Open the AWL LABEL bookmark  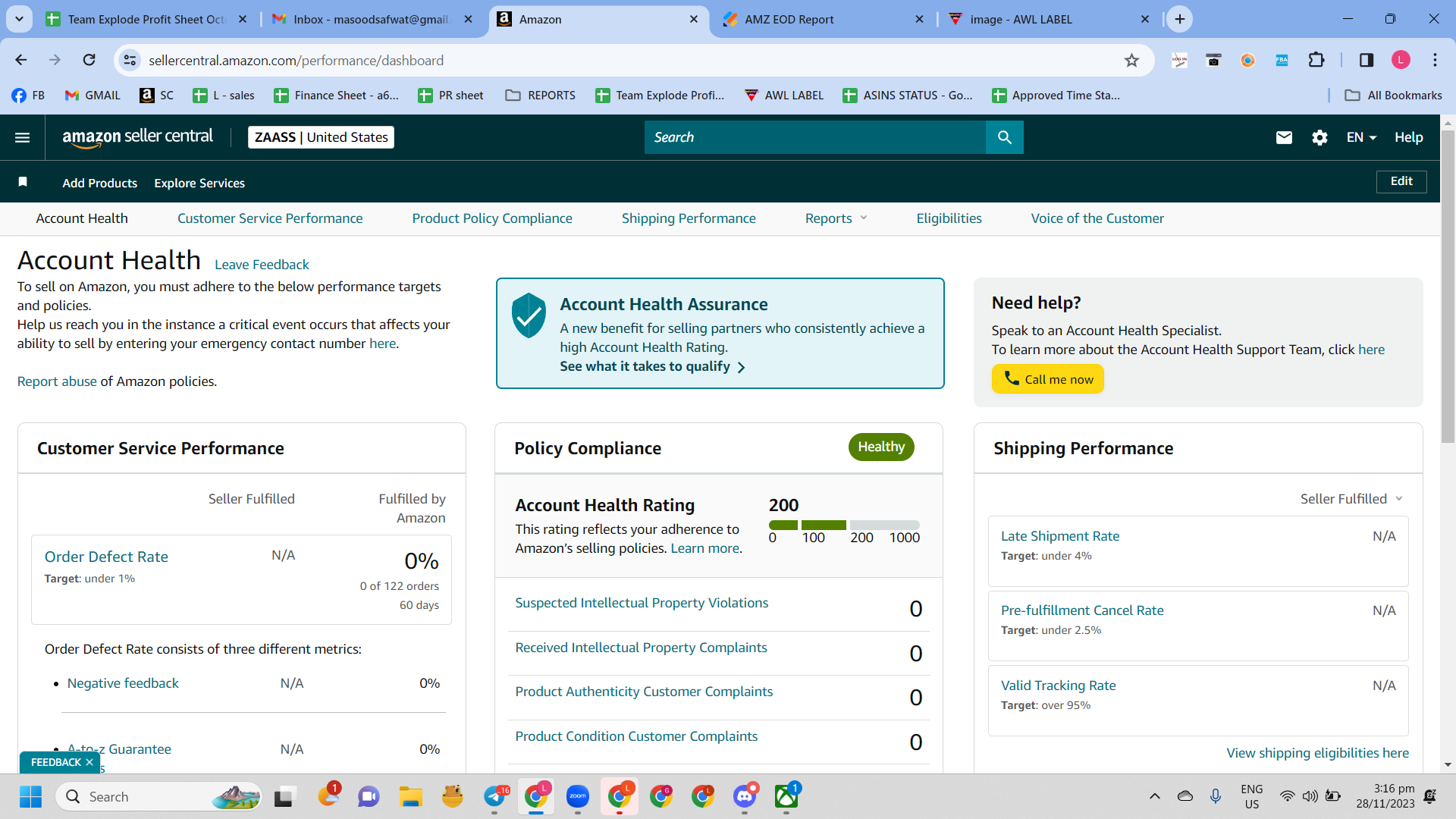click(784, 96)
